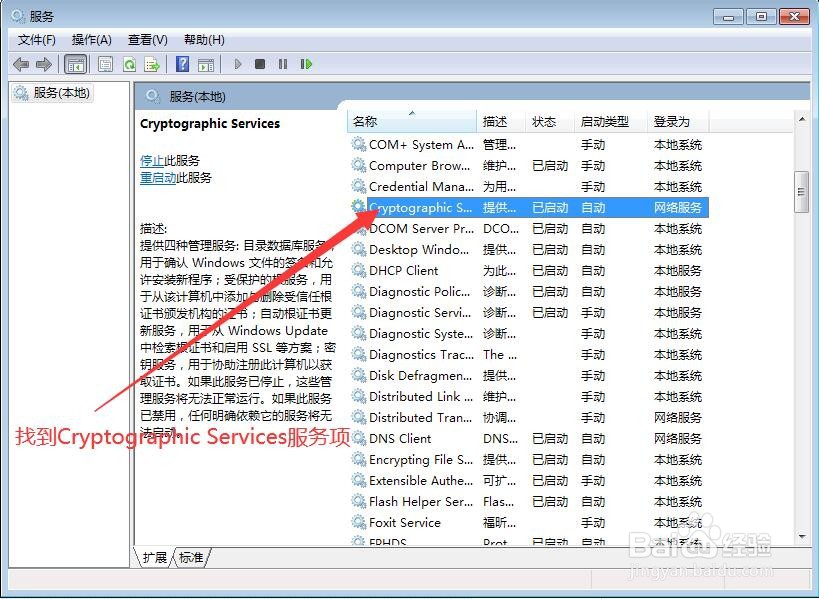The image size is (819, 599).
Task: Switch to the 标准 tab
Action: 190,558
